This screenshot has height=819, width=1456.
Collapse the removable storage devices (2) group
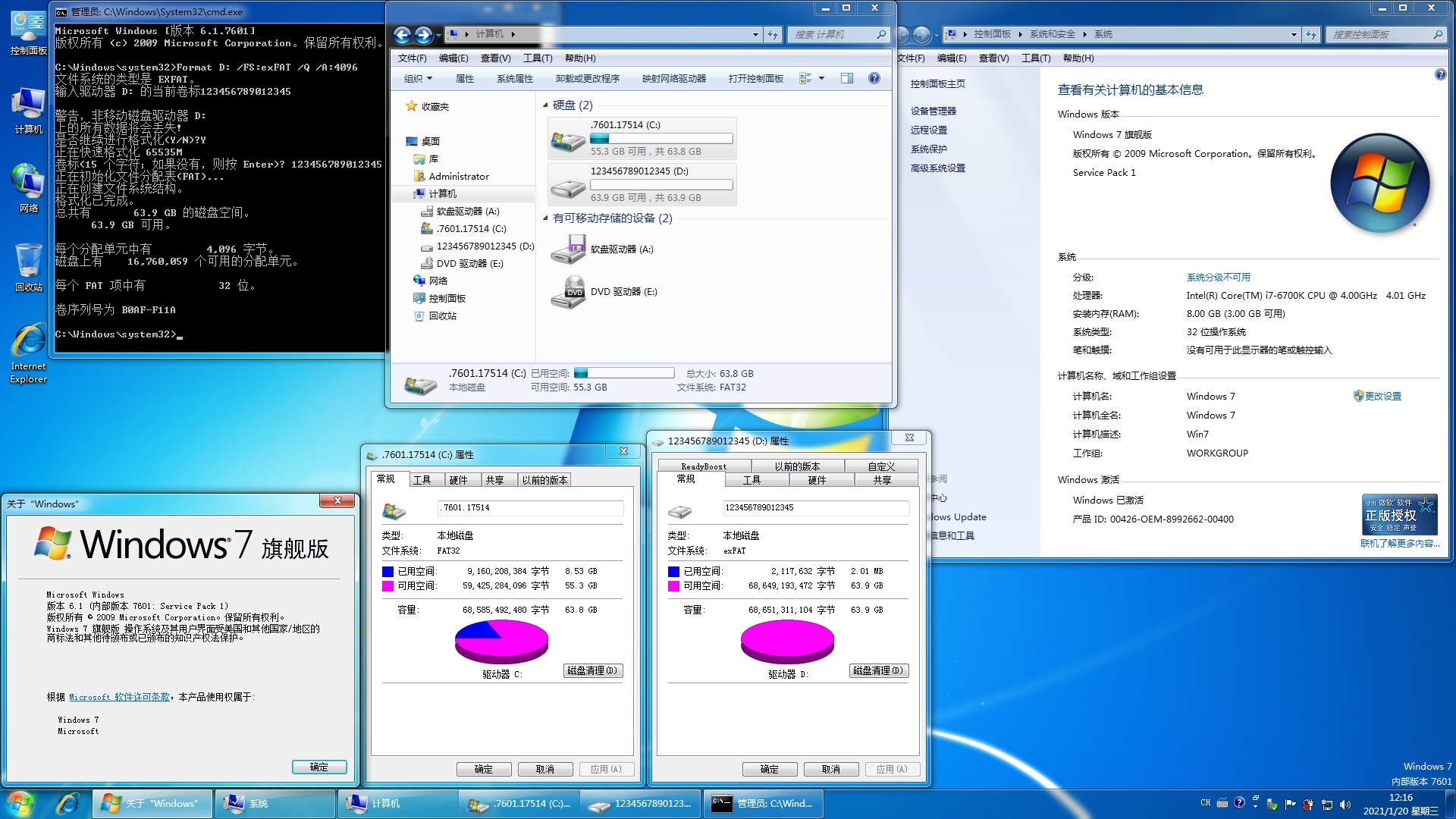click(545, 218)
